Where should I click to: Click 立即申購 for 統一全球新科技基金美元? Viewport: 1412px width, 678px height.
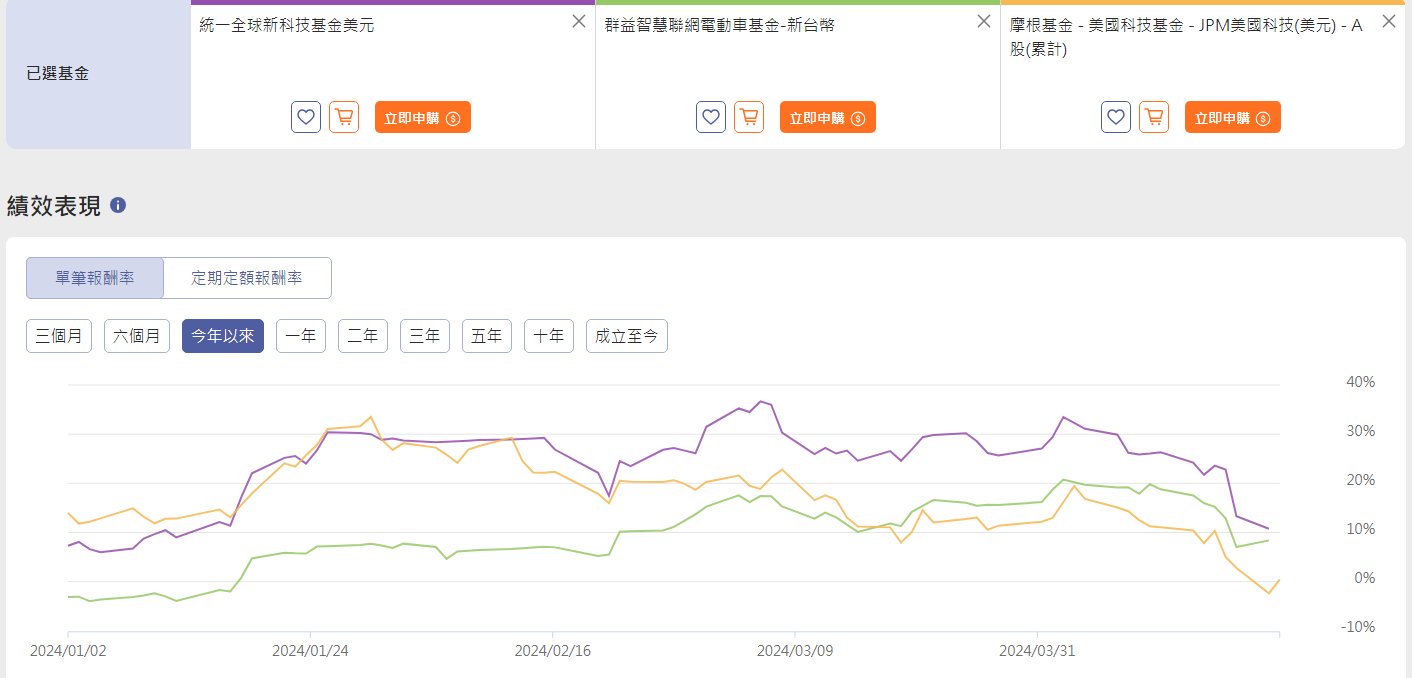point(423,117)
